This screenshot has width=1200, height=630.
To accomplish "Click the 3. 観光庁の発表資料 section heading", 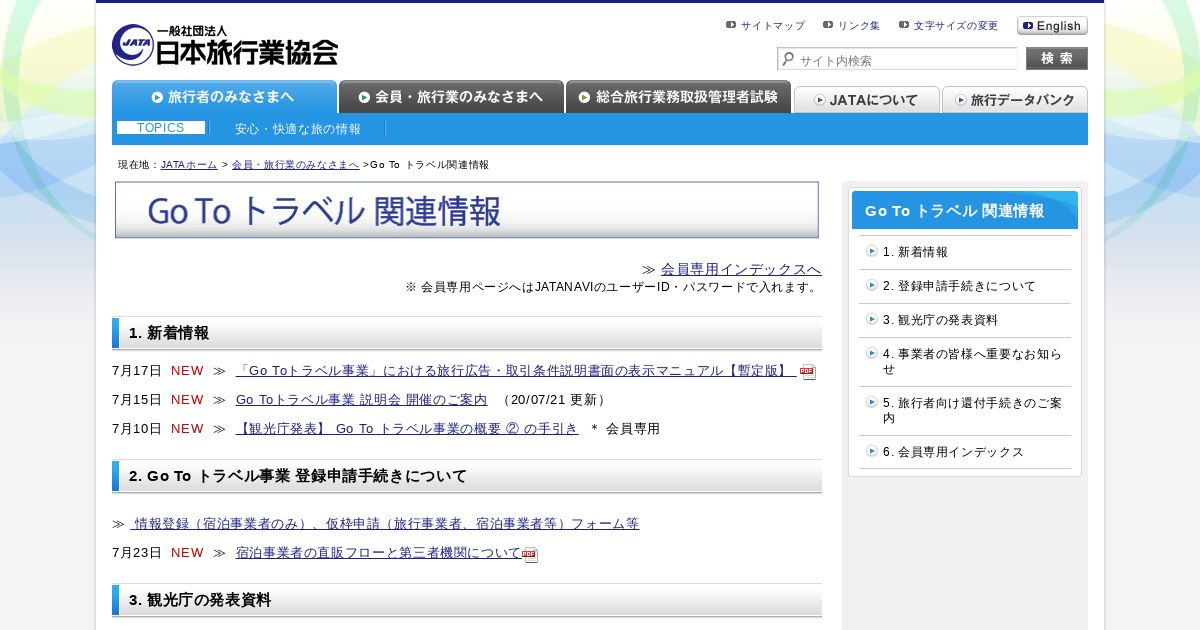I will point(467,600).
